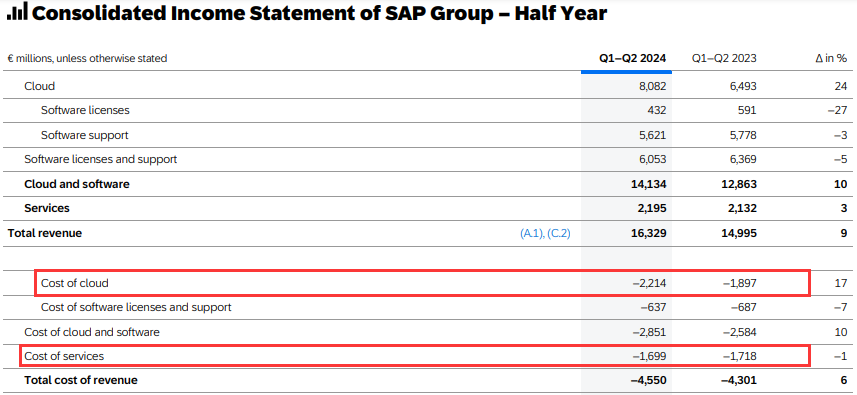Click the Cloud revenue value 8,082
This screenshot has width=857, height=395.
pyautogui.click(x=652, y=86)
